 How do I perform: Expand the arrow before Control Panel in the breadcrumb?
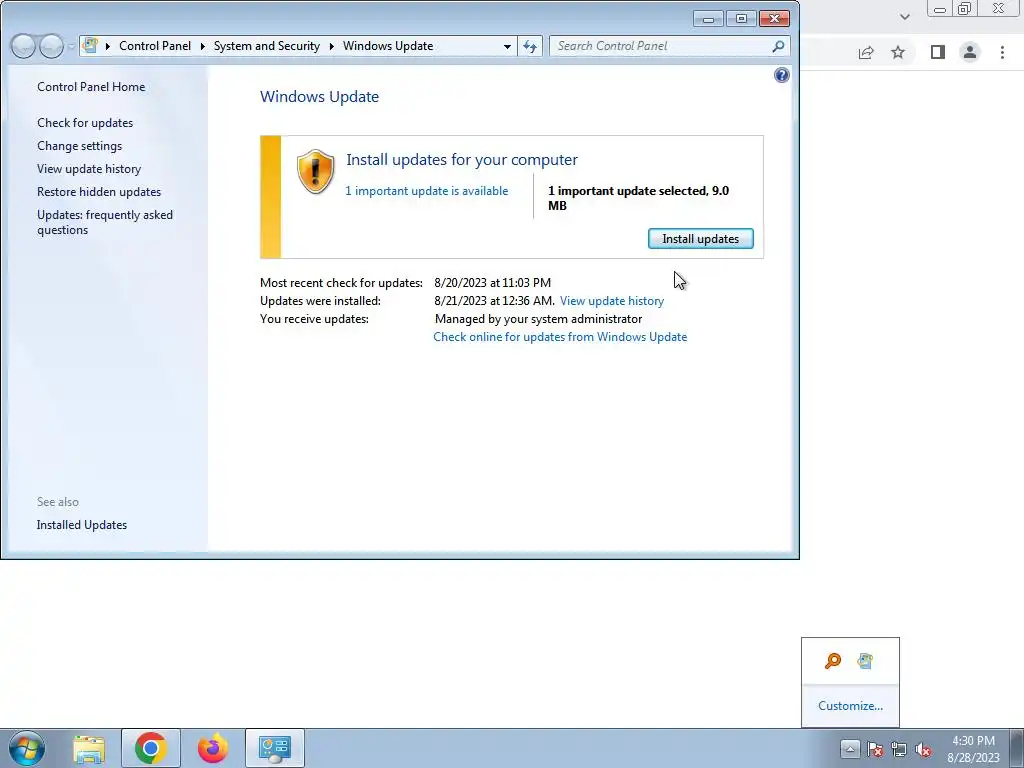[x=108, y=46]
